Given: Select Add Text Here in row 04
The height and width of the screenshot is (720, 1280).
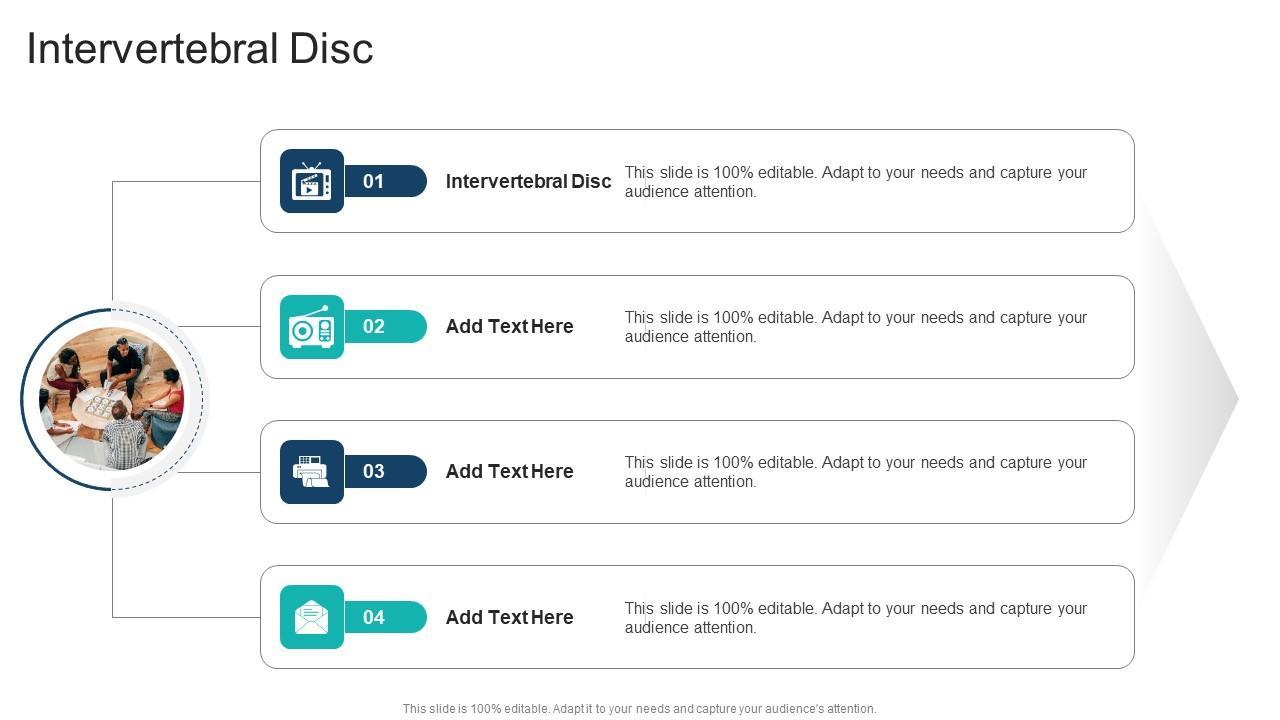Looking at the screenshot, I should point(509,617).
